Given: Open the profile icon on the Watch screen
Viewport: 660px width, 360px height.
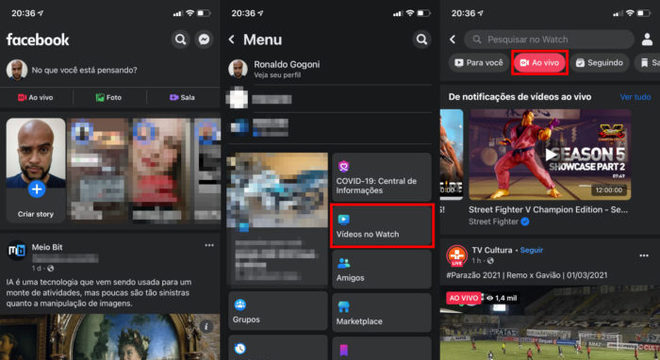Looking at the screenshot, I should (x=647, y=40).
